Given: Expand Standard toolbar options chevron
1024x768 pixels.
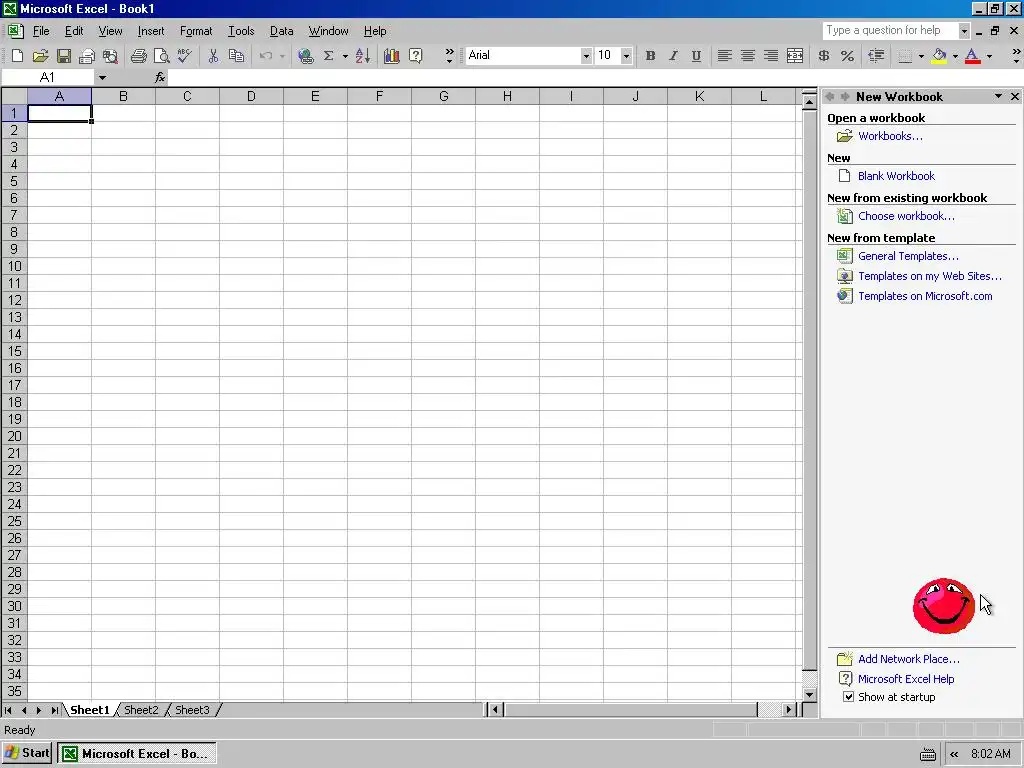Looking at the screenshot, I should [x=449, y=56].
